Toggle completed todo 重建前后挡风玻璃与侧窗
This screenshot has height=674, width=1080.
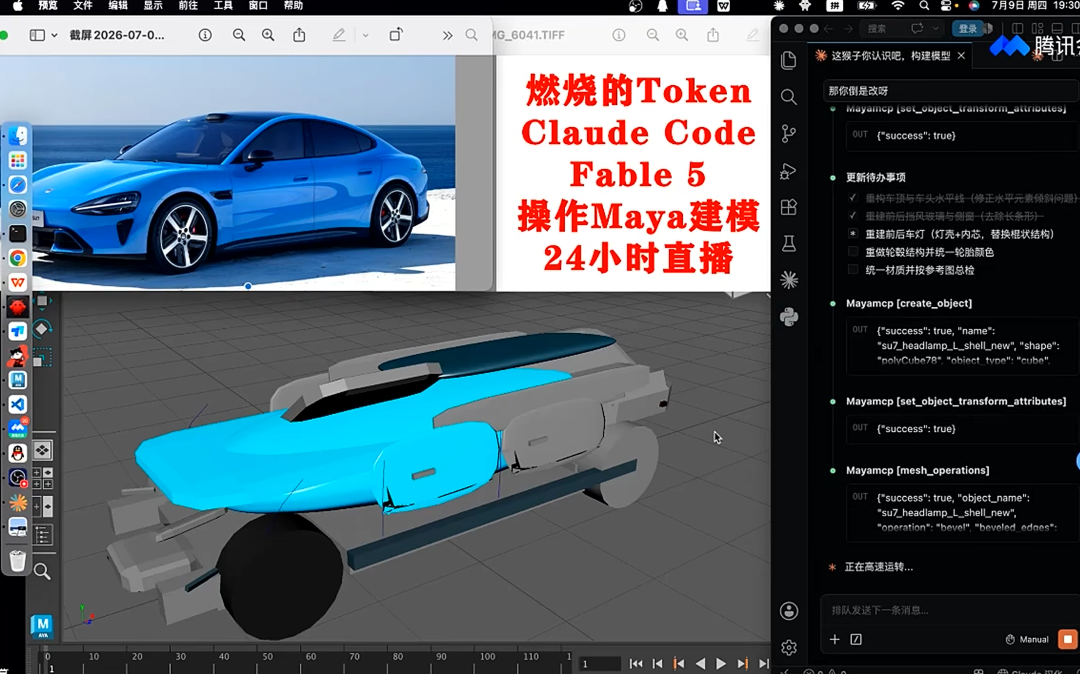853,216
